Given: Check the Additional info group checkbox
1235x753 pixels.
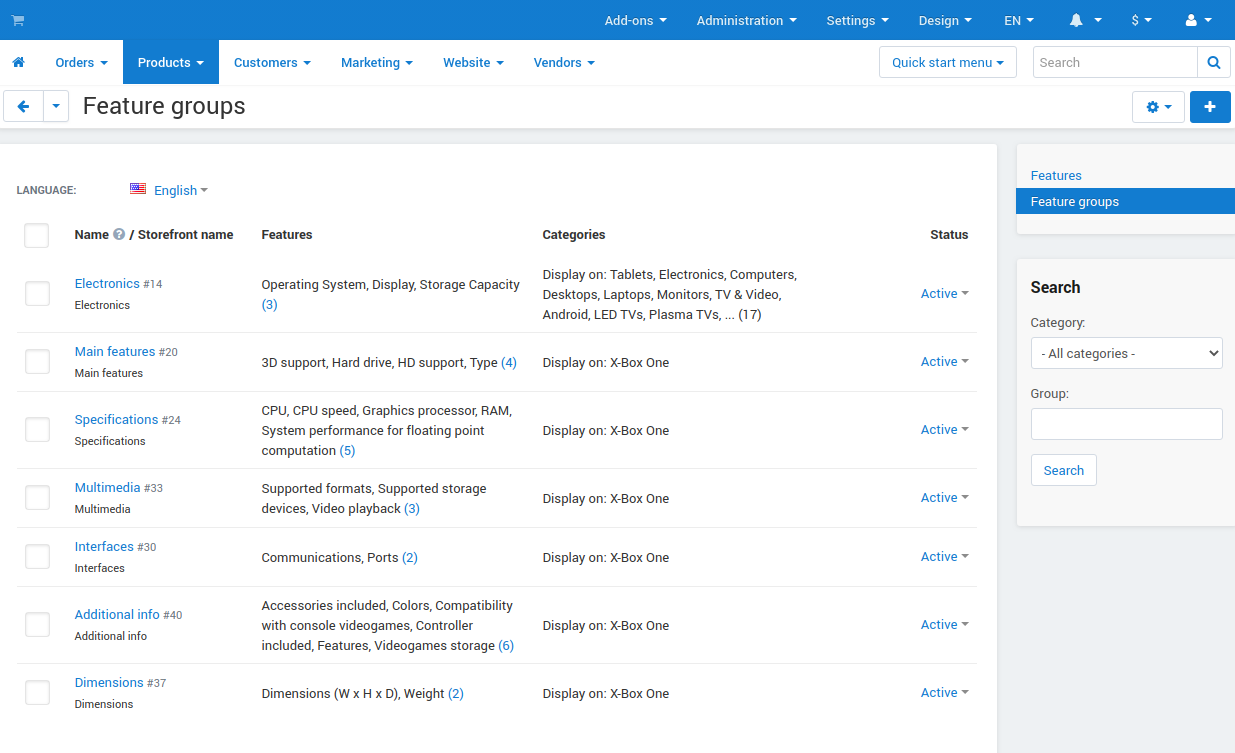Looking at the screenshot, I should pos(37,624).
